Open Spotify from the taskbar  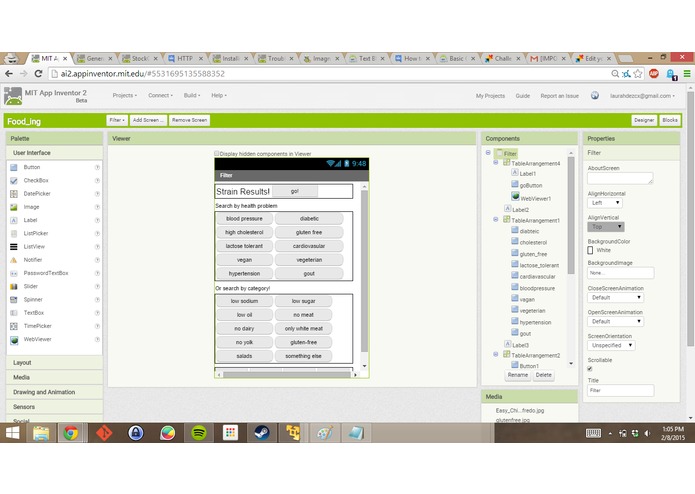199,433
